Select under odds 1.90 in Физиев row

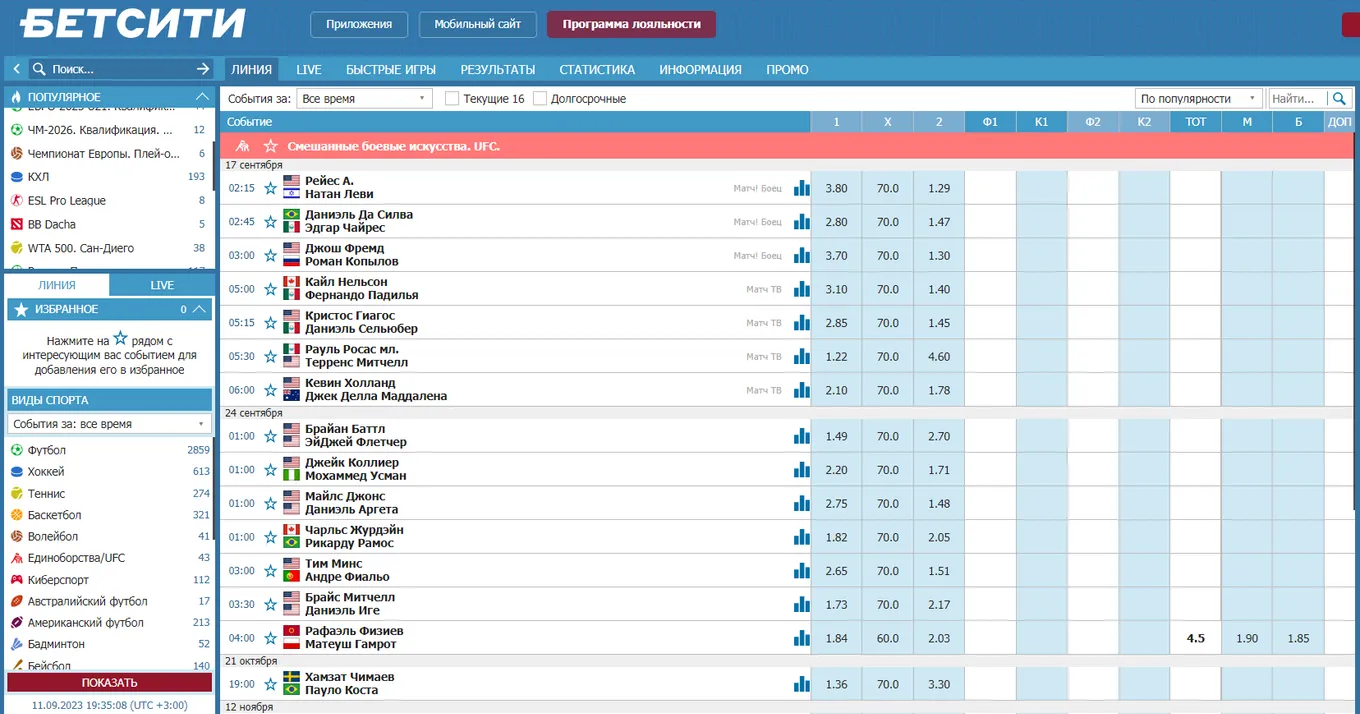click(x=1247, y=638)
